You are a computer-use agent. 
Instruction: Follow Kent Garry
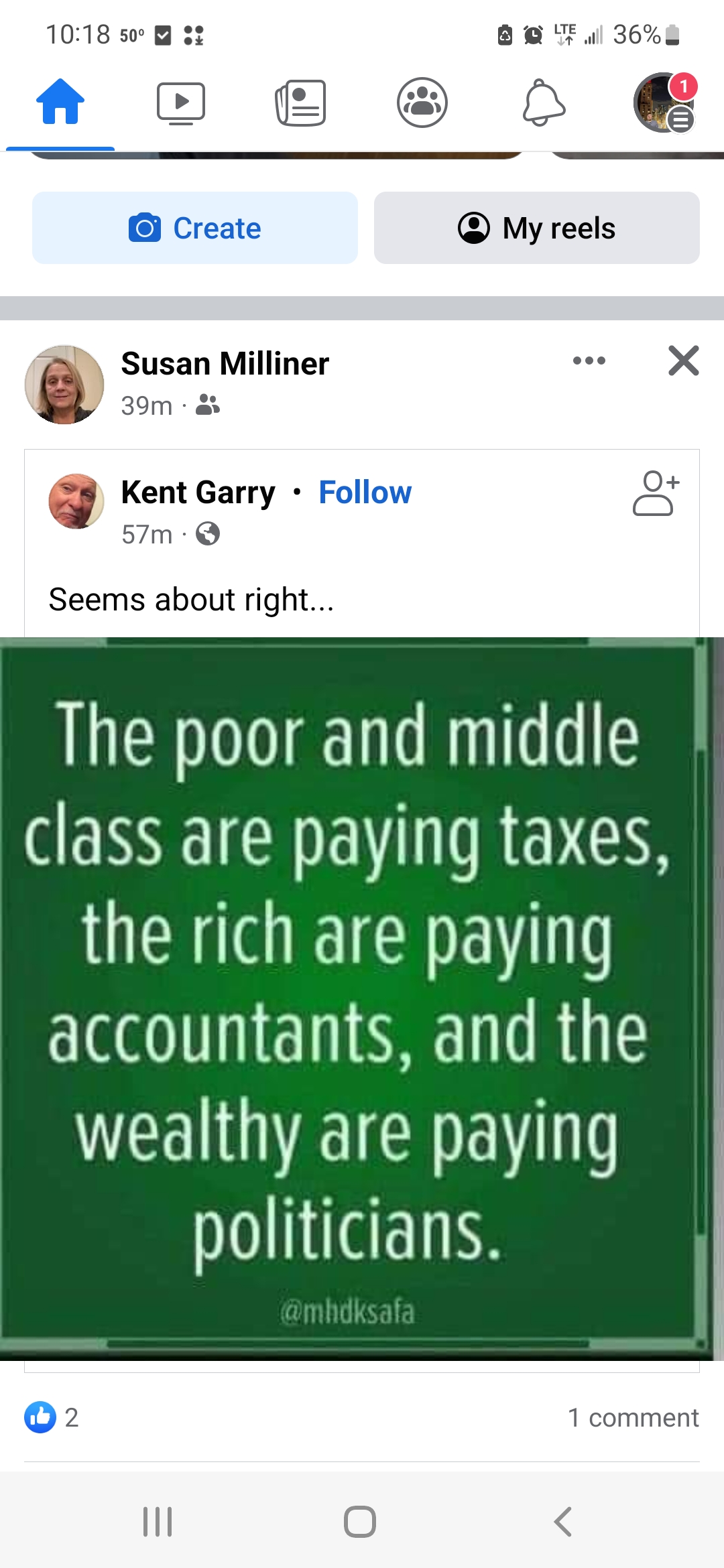pos(365,493)
